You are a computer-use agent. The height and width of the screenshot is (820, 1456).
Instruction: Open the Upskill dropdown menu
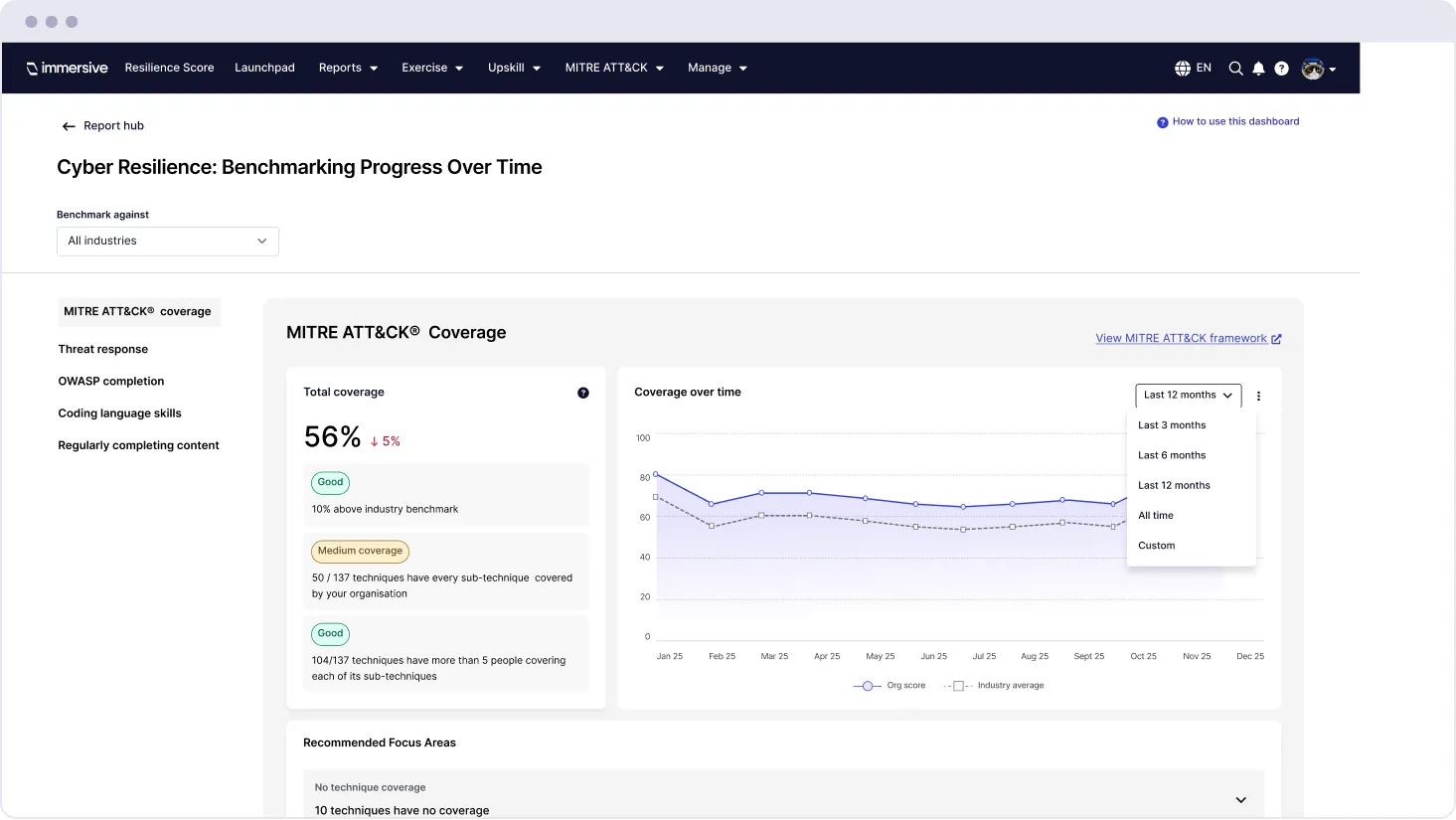(514, 68)
